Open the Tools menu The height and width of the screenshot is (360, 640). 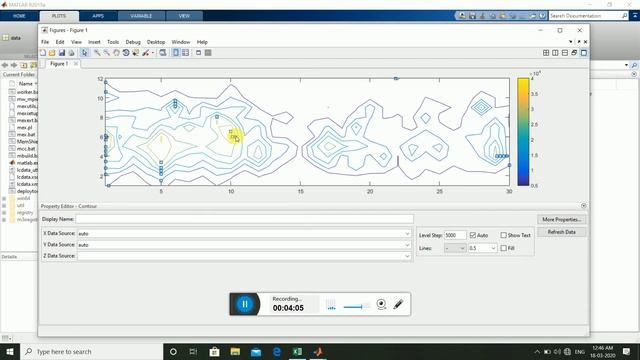pos(113,42)
